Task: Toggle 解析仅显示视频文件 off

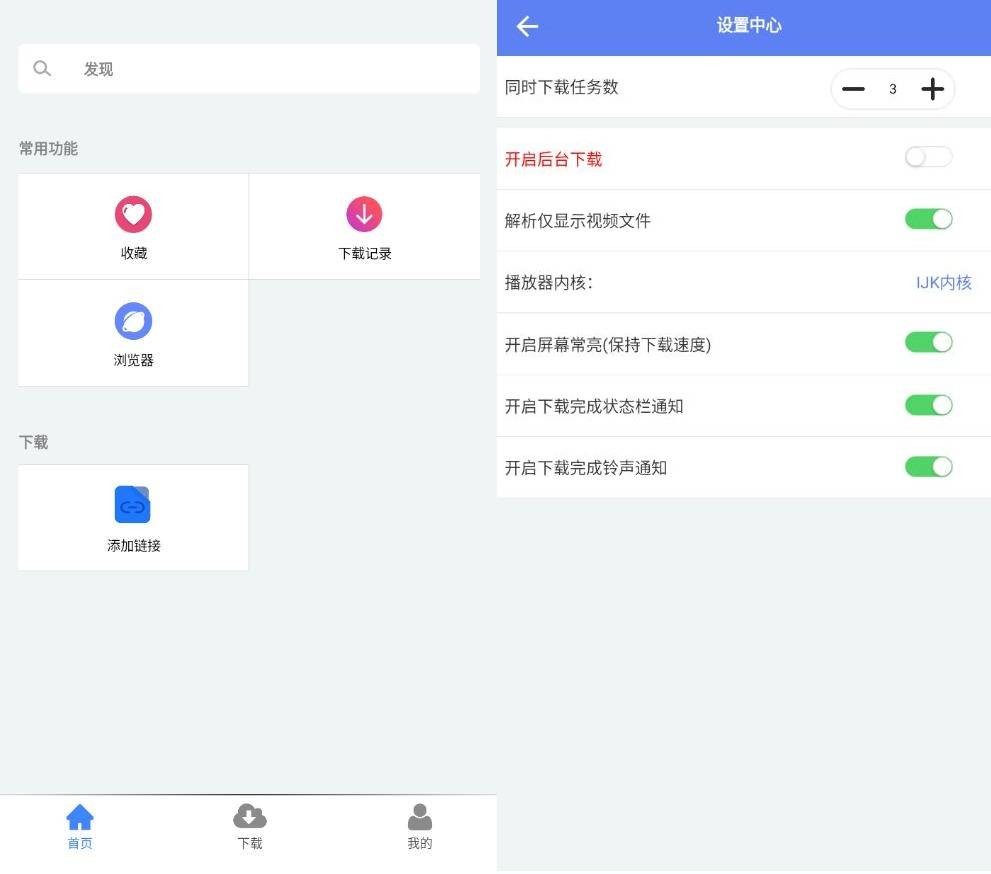Action: pos(928,219)
